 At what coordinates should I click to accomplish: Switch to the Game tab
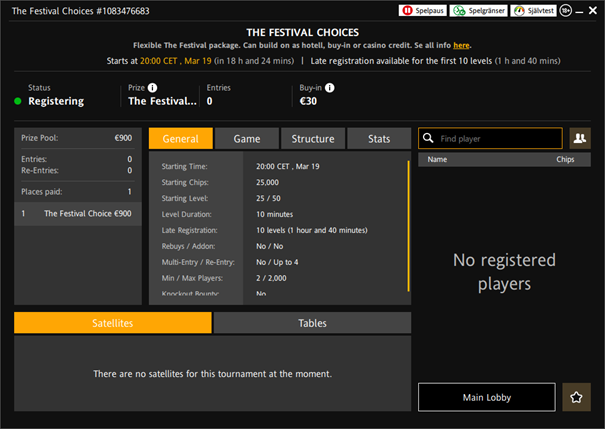click(x=247, y=139)
